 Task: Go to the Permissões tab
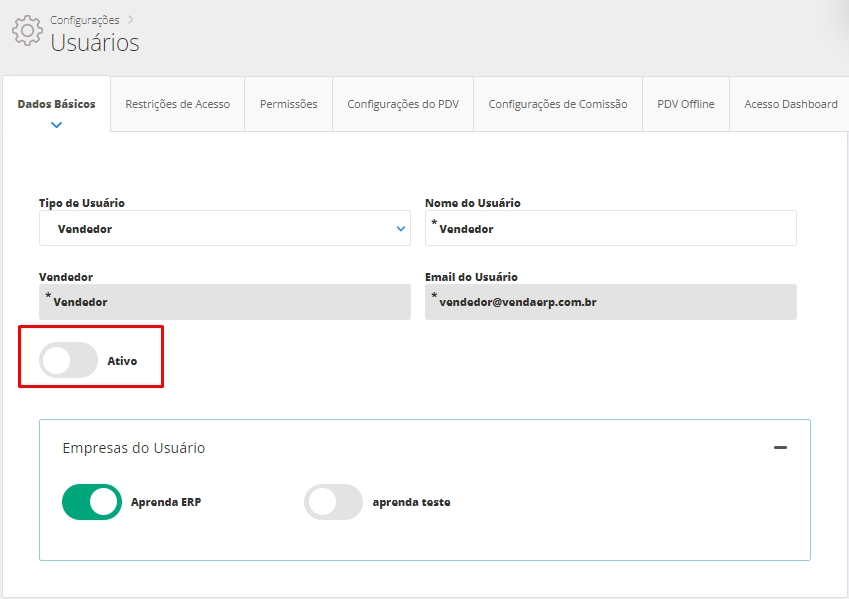[288, 104]
